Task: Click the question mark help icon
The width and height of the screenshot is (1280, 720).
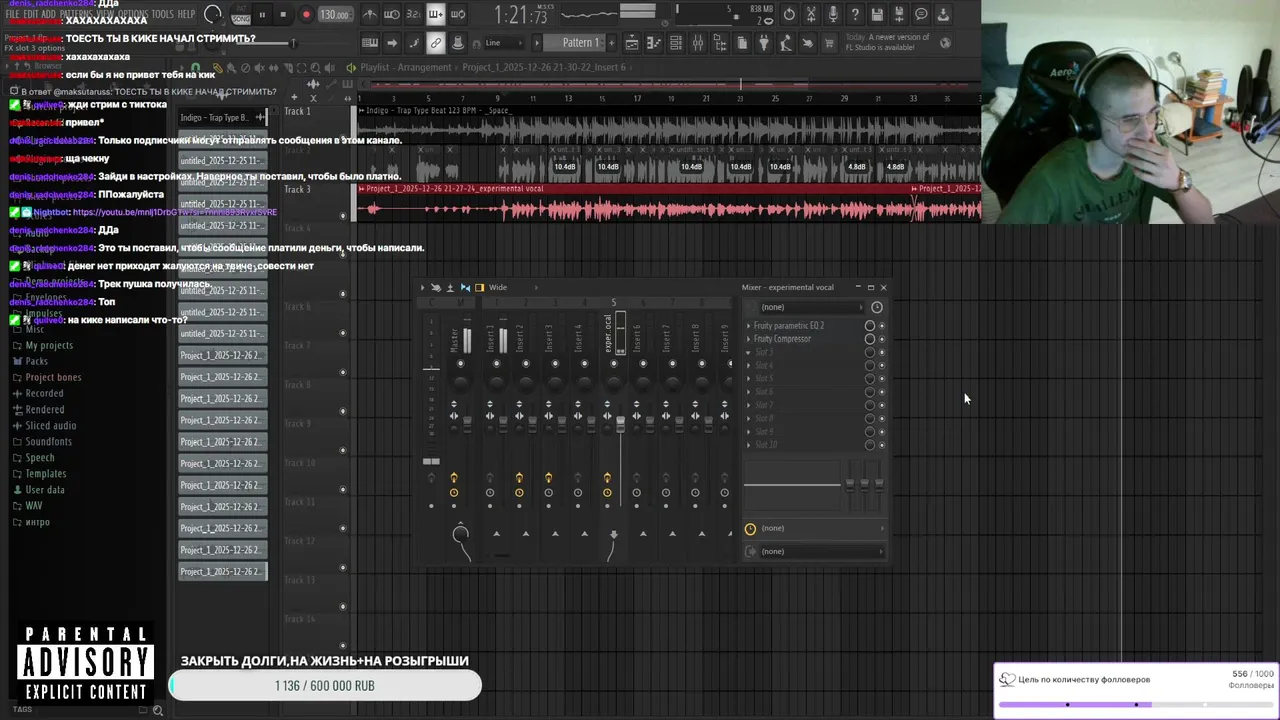Action: tap(855, 15)
